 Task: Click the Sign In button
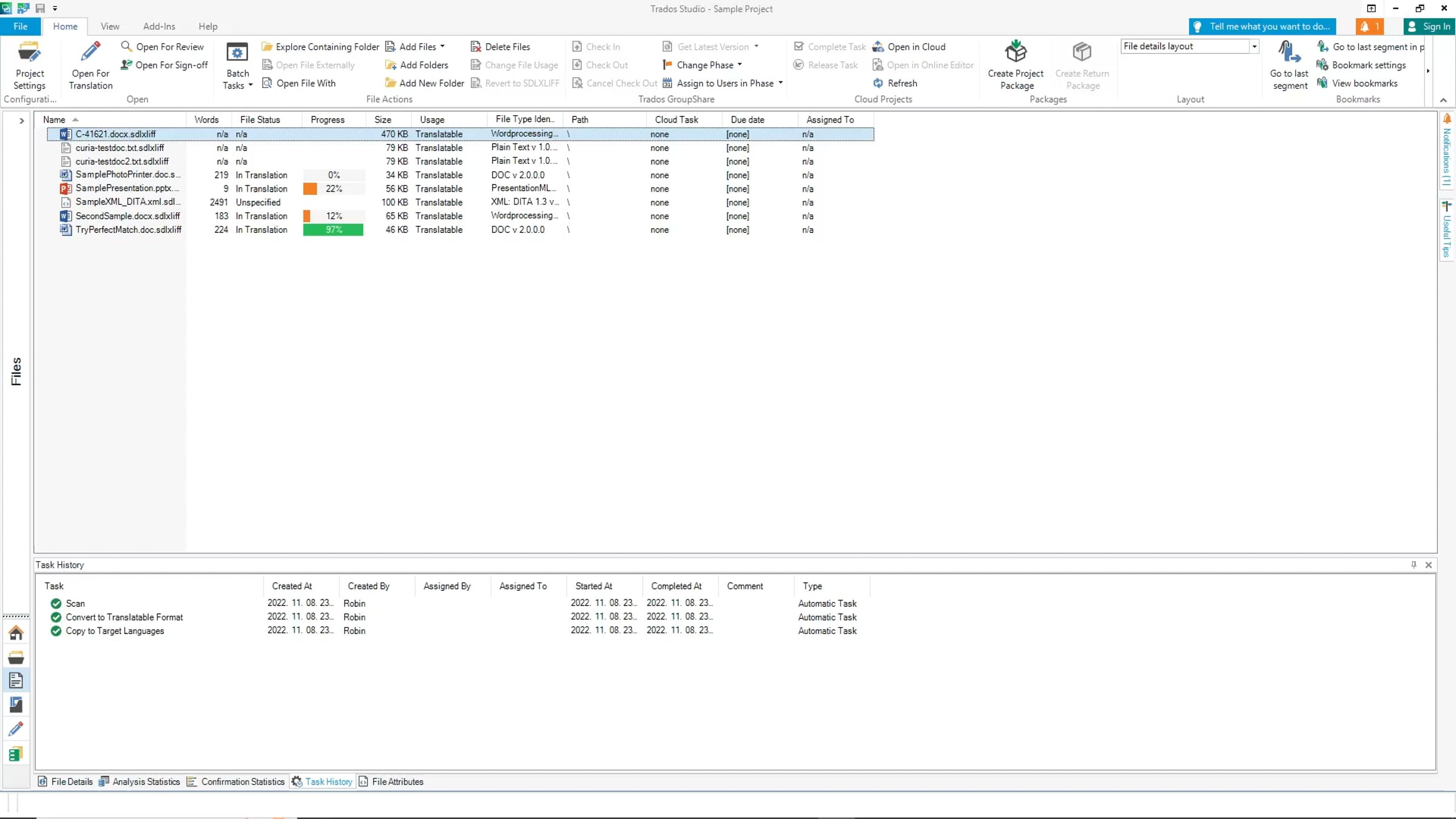pos(1429,27)
